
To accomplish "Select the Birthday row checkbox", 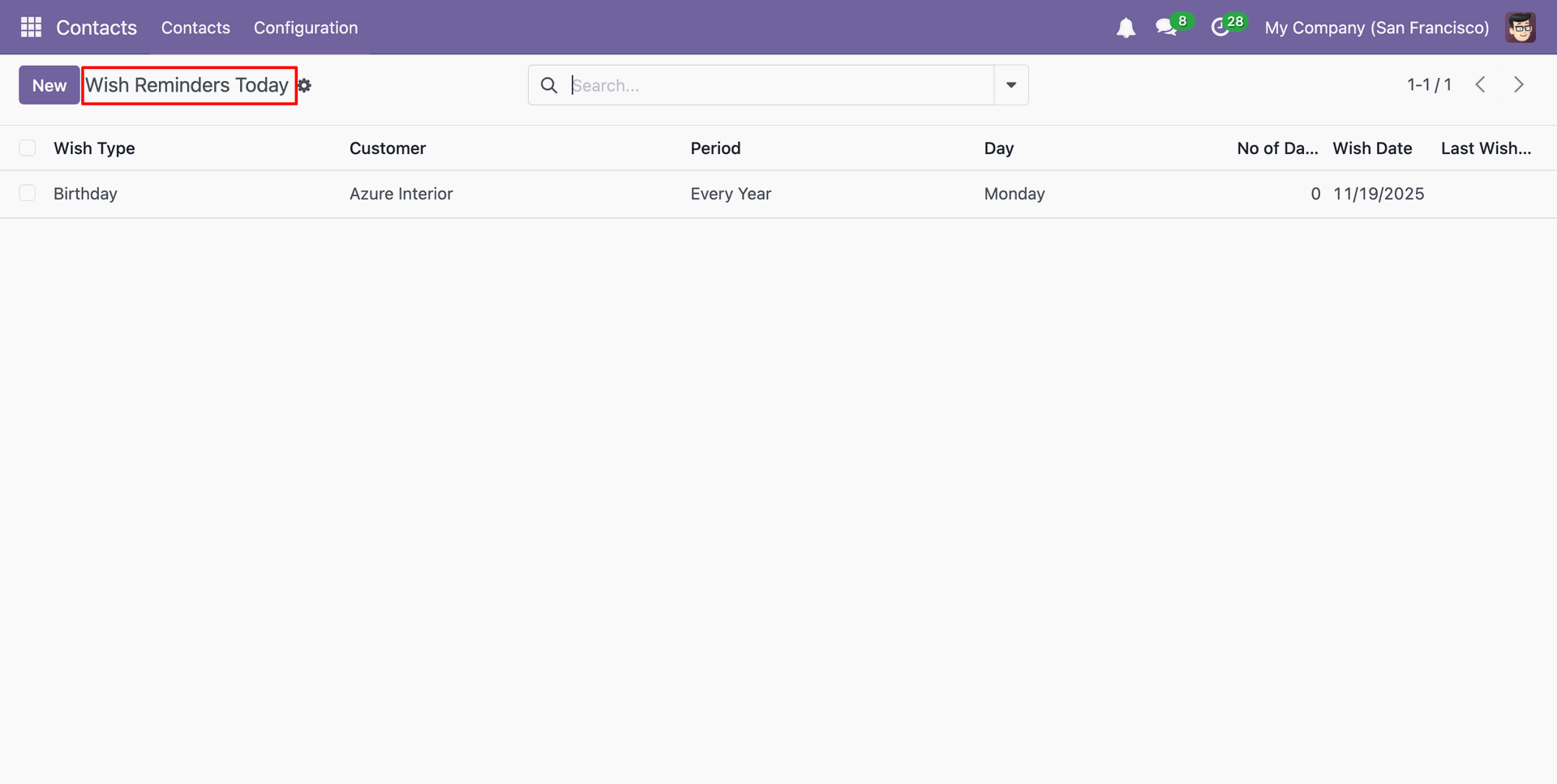I will point(28,194).
